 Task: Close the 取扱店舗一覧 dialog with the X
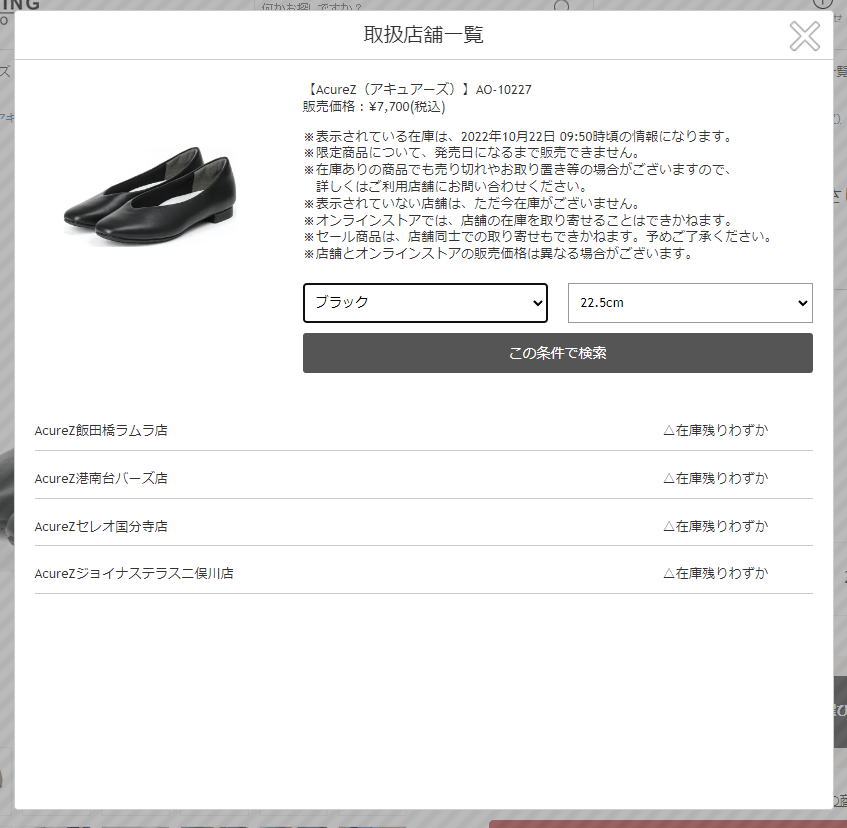[804, 36]
